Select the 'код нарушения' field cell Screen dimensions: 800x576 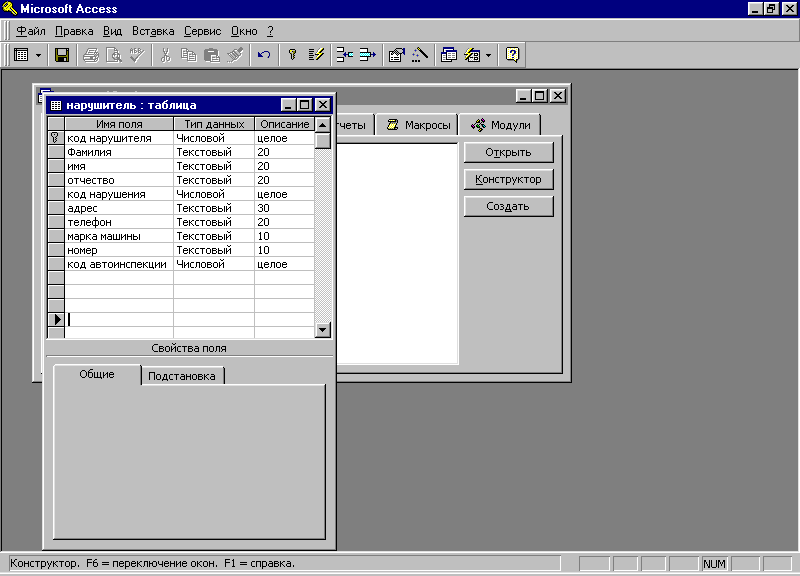click(x=119, y=194)
